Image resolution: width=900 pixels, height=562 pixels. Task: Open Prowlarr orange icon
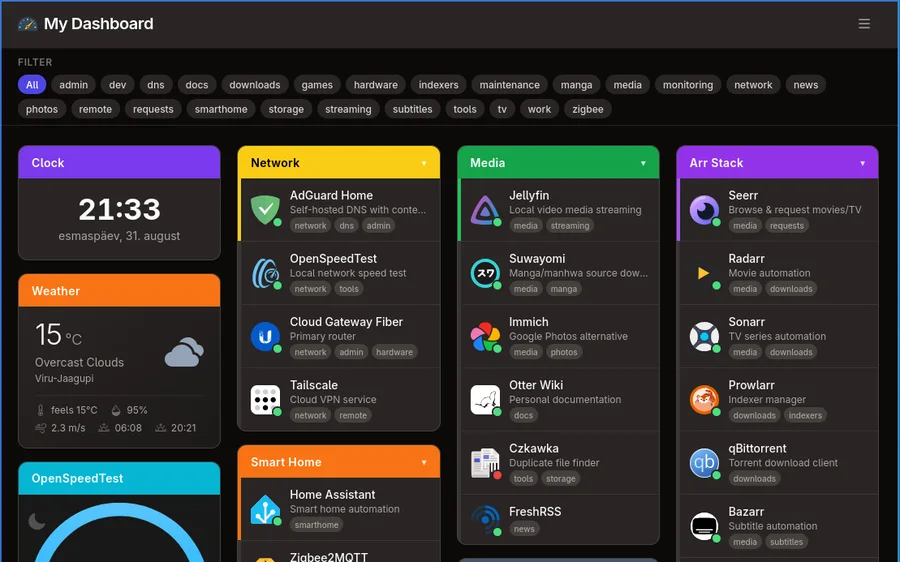[704, 400]
